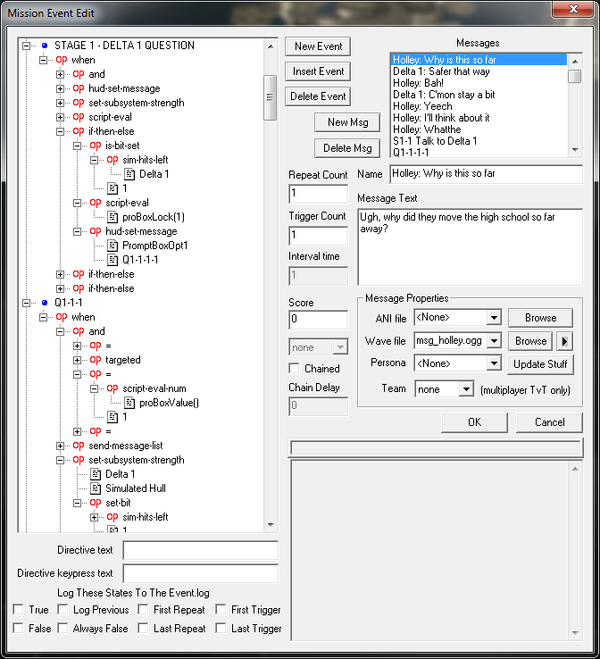Expand the targeted node in the tree

78,360
